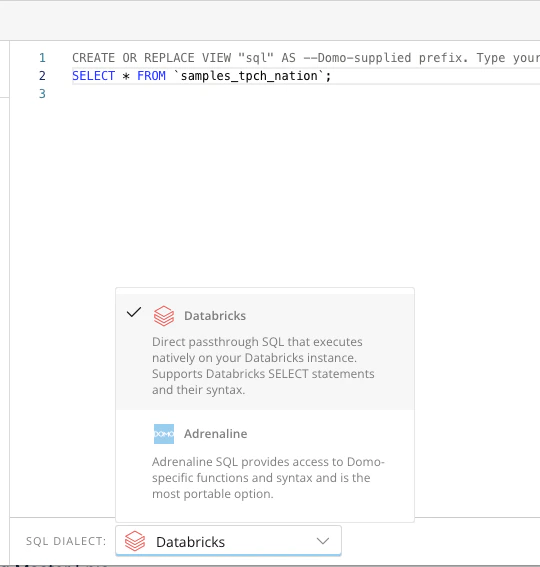Click line number 3 in the editor gutter
This screenshot has width=540, height=567.
point(42,94)
